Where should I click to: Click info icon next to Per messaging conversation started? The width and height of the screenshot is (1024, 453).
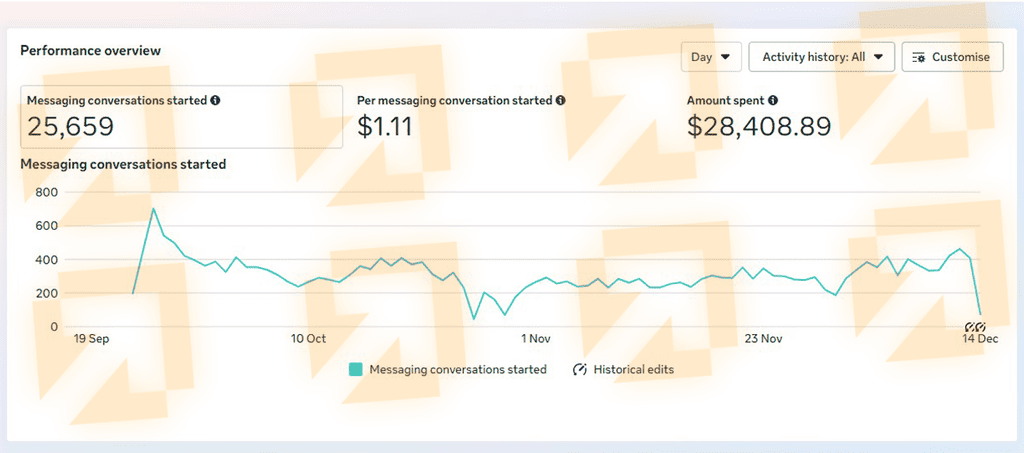(560, 101)
